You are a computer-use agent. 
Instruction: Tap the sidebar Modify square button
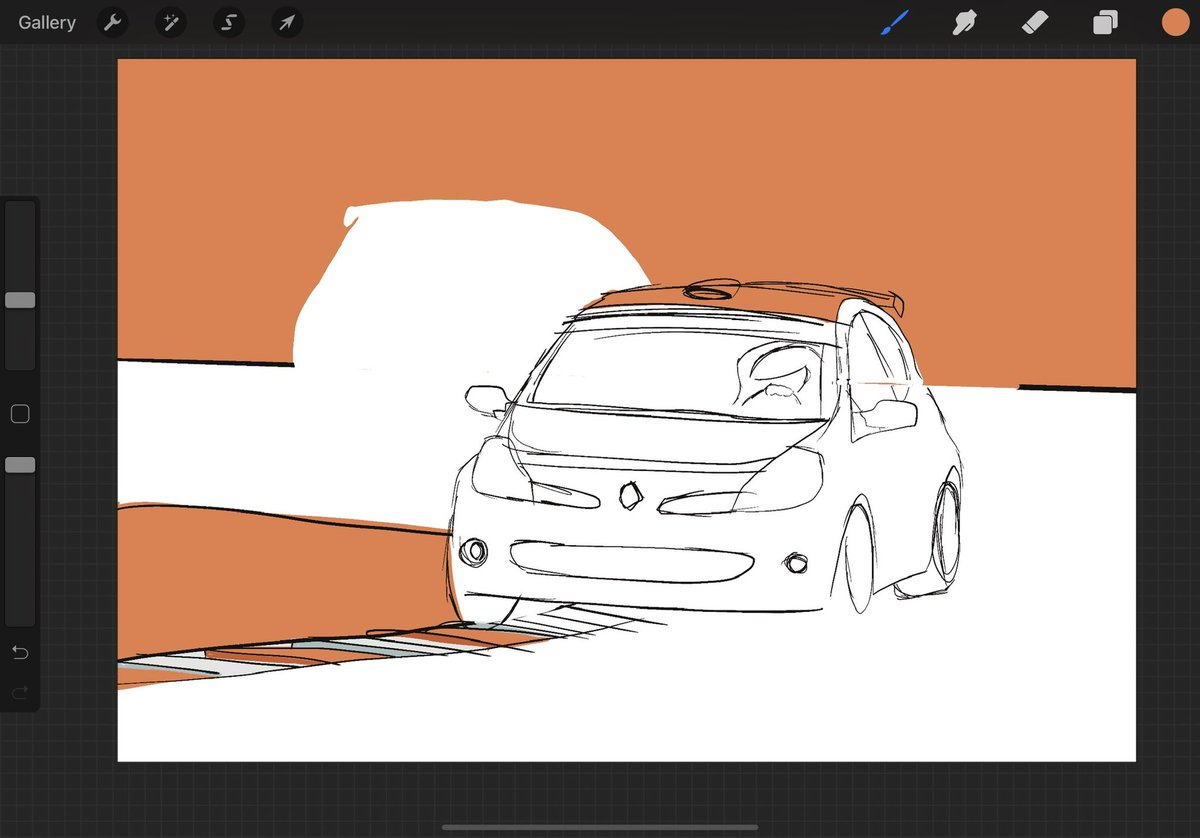20,414
